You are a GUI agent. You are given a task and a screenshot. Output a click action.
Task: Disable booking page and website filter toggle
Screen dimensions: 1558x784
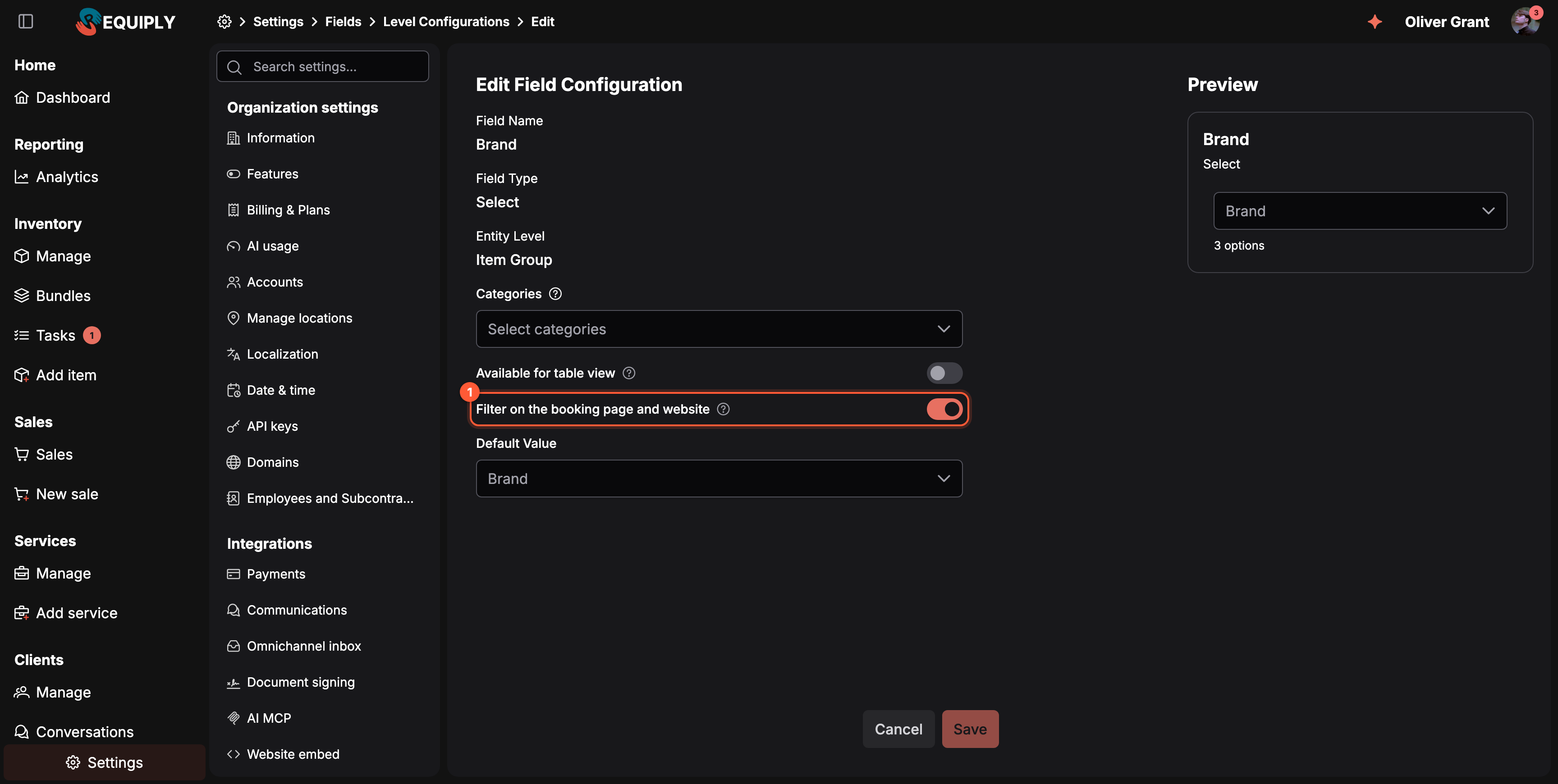(944, 409)
